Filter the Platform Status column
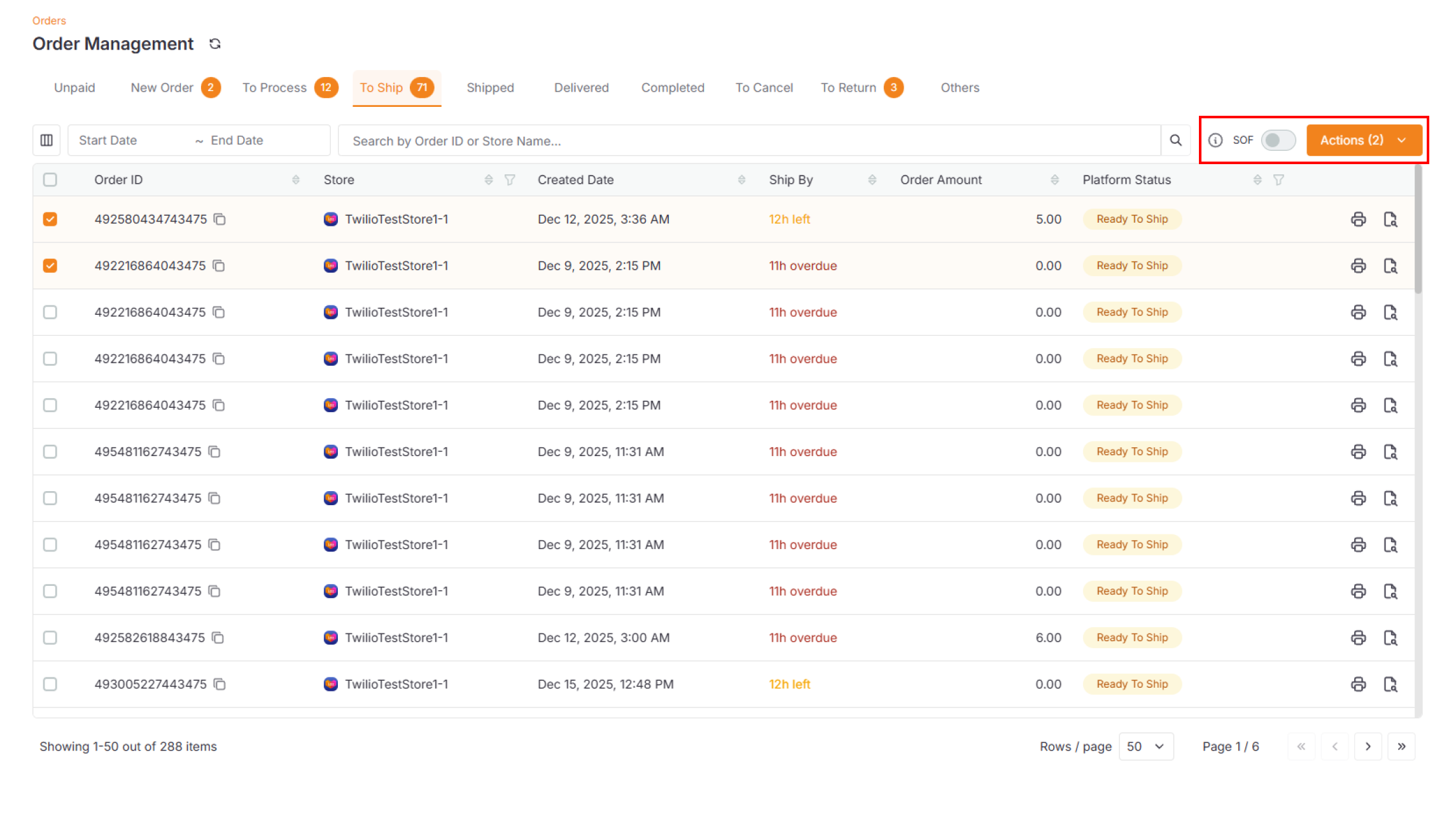 [1278, 180]
